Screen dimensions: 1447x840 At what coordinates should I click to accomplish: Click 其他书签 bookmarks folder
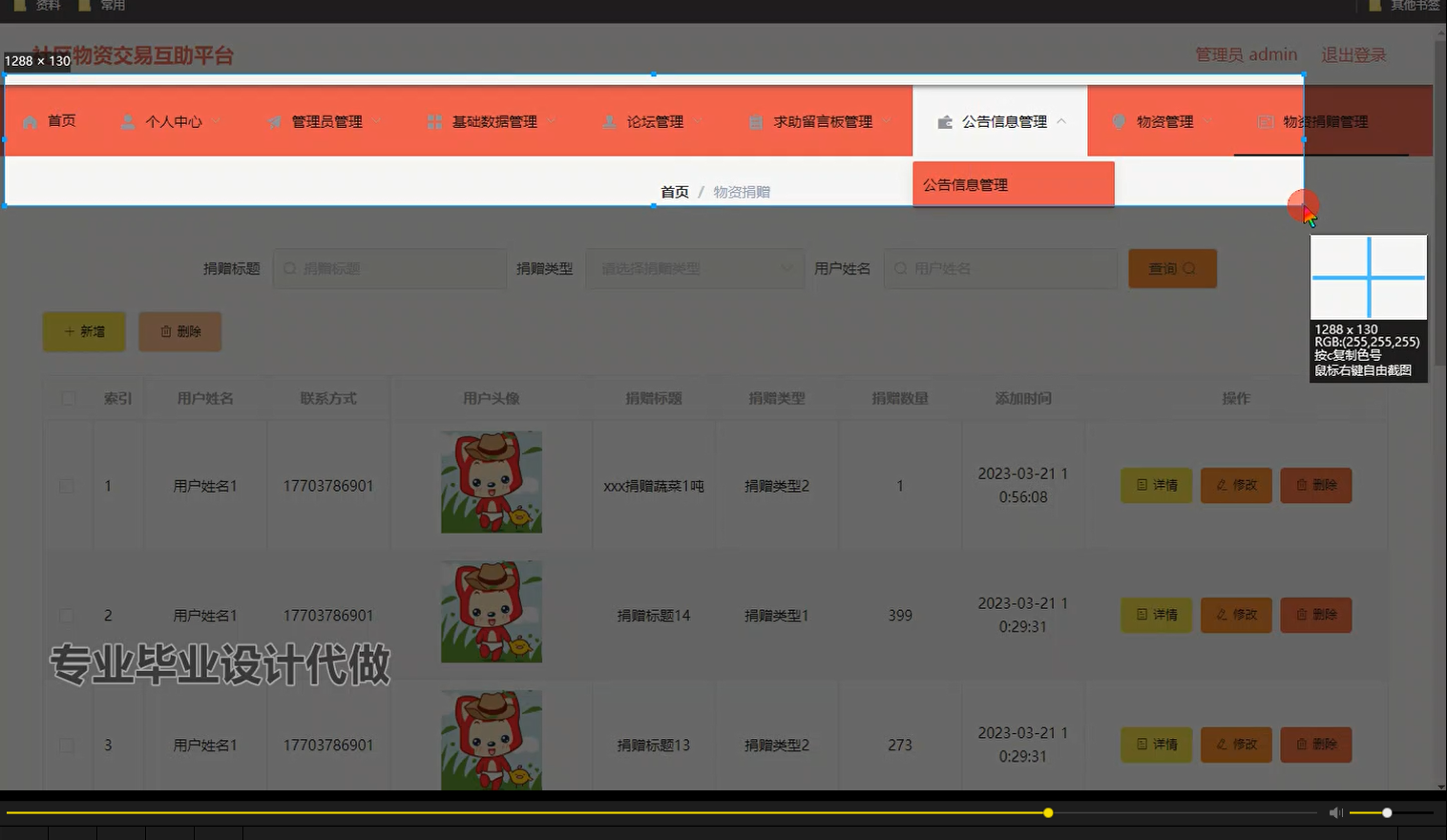(x=1404, y=6)
